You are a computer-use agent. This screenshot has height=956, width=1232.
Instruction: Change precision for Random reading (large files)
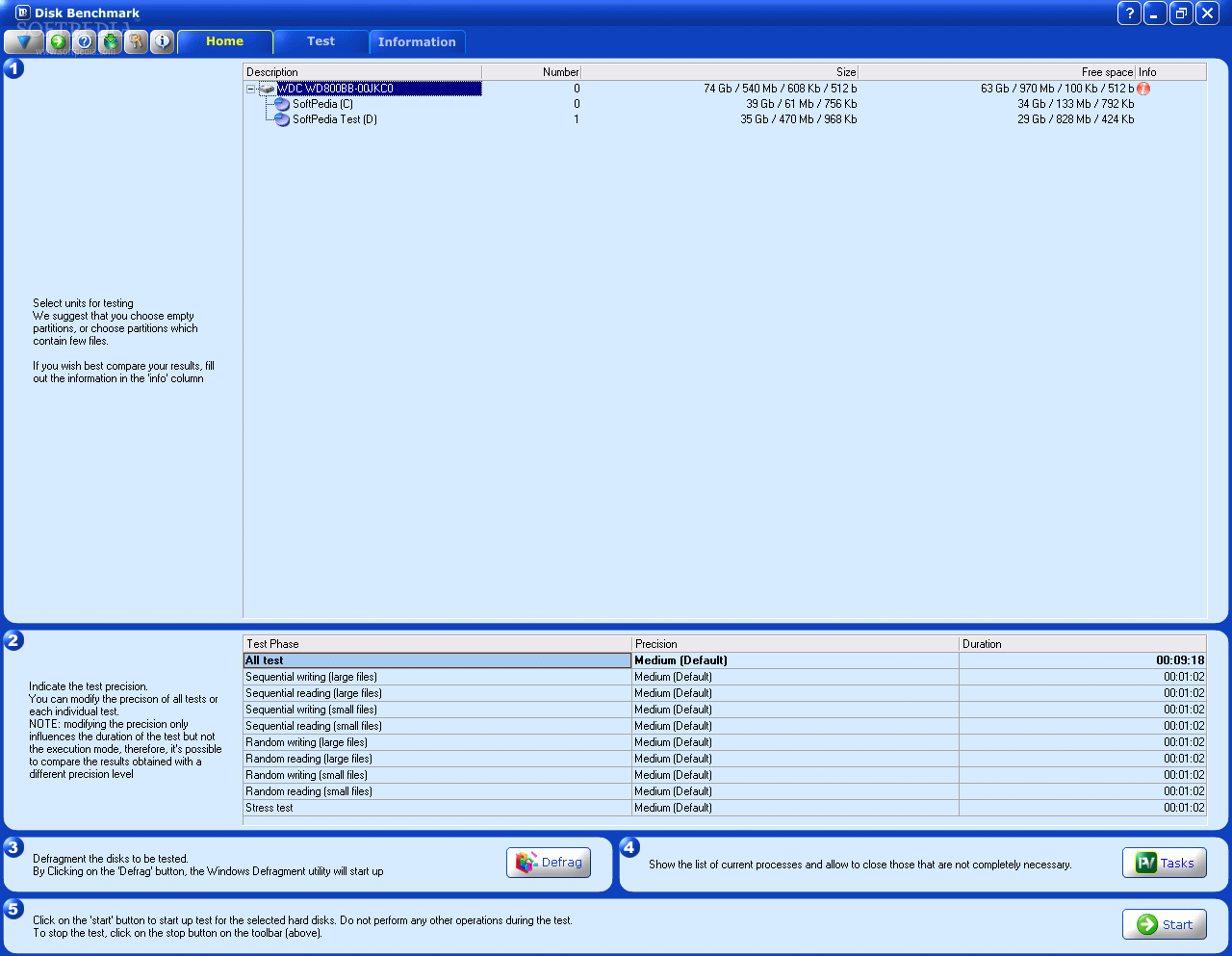coord(795,759)
